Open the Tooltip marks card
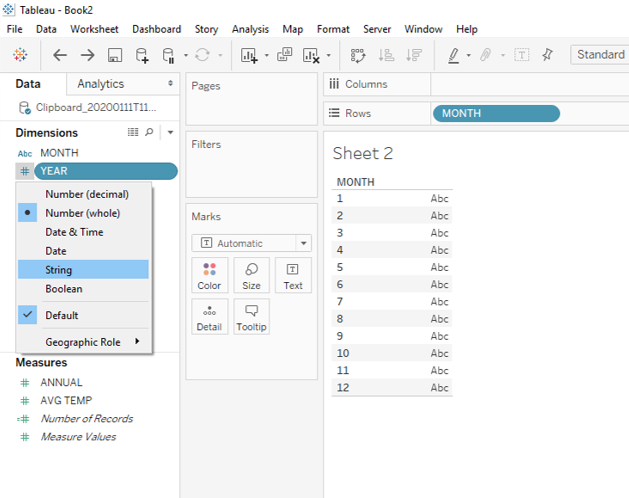This screenshot has width=629, height=498. 251,316
